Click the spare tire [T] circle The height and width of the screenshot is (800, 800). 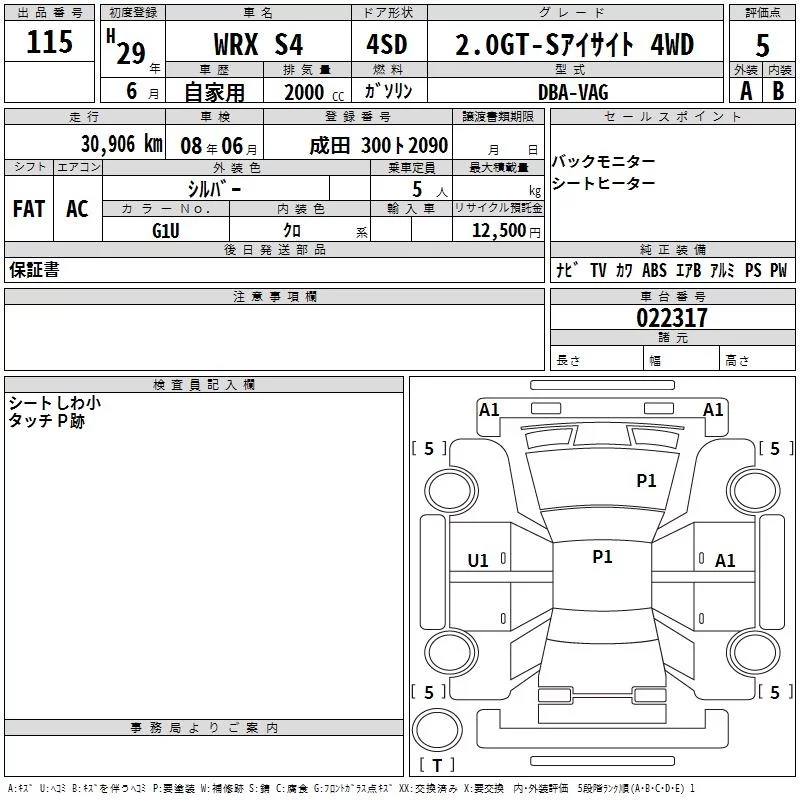437,730
